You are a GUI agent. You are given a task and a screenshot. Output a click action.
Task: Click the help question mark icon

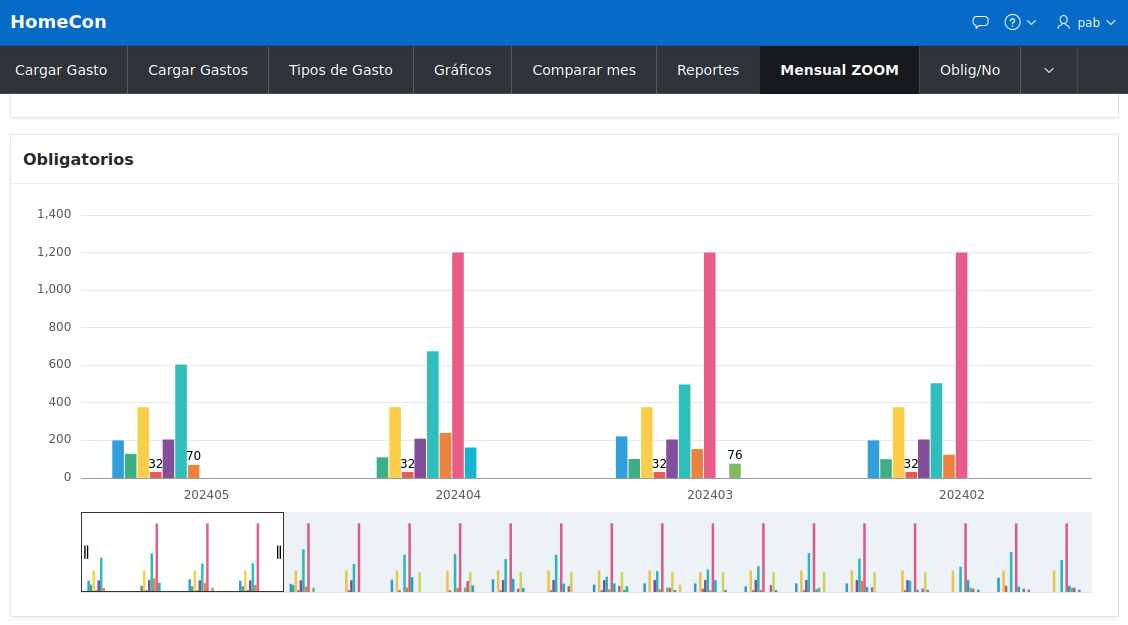tap(1013, 21)
